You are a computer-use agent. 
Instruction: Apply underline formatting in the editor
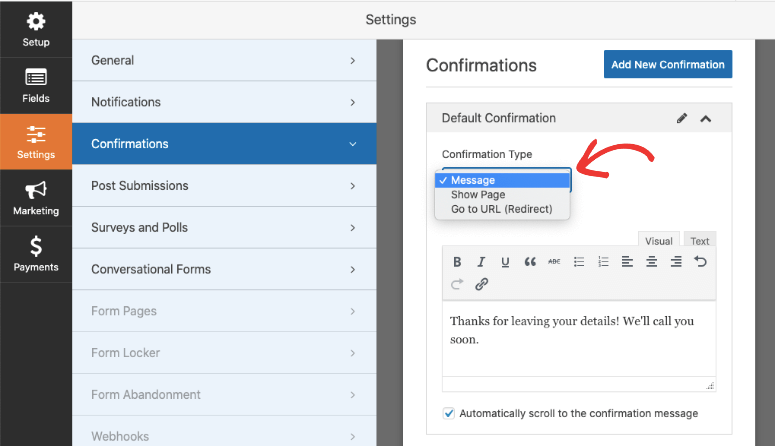coord(505,262)
